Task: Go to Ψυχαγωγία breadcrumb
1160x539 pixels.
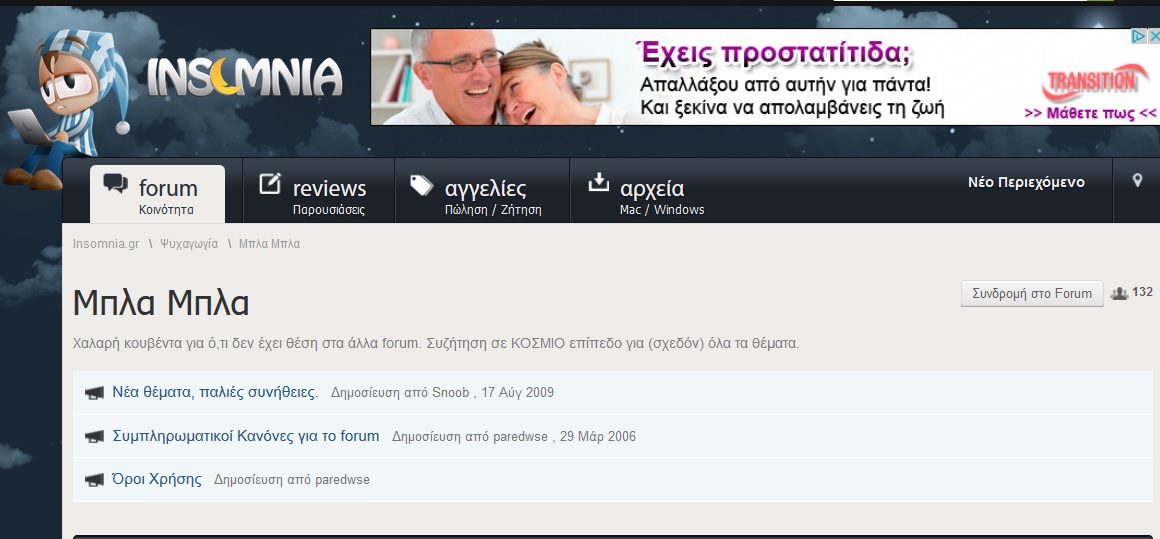Action: pyautogui.click(x=189, y=244)
